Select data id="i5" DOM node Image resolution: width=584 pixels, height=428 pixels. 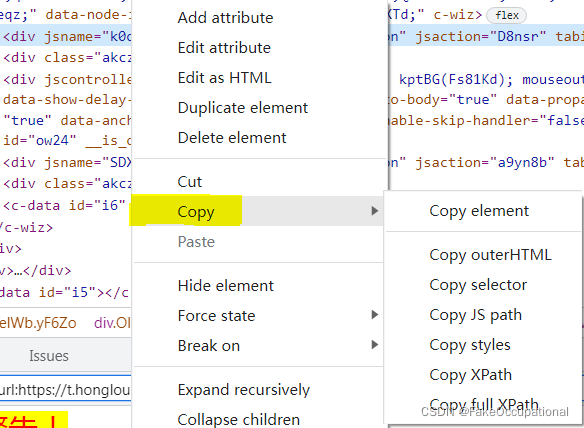64,292
